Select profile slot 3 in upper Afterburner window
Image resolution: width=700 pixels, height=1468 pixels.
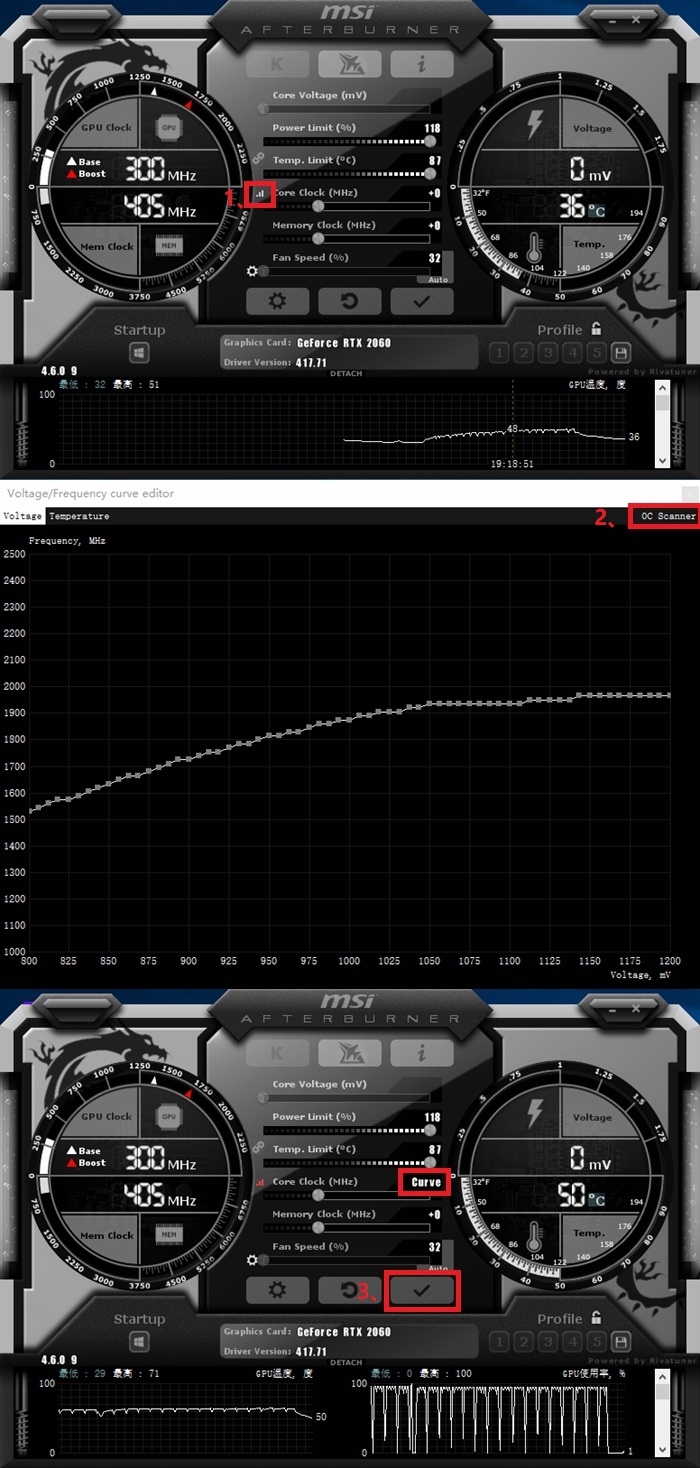(548, 353)
